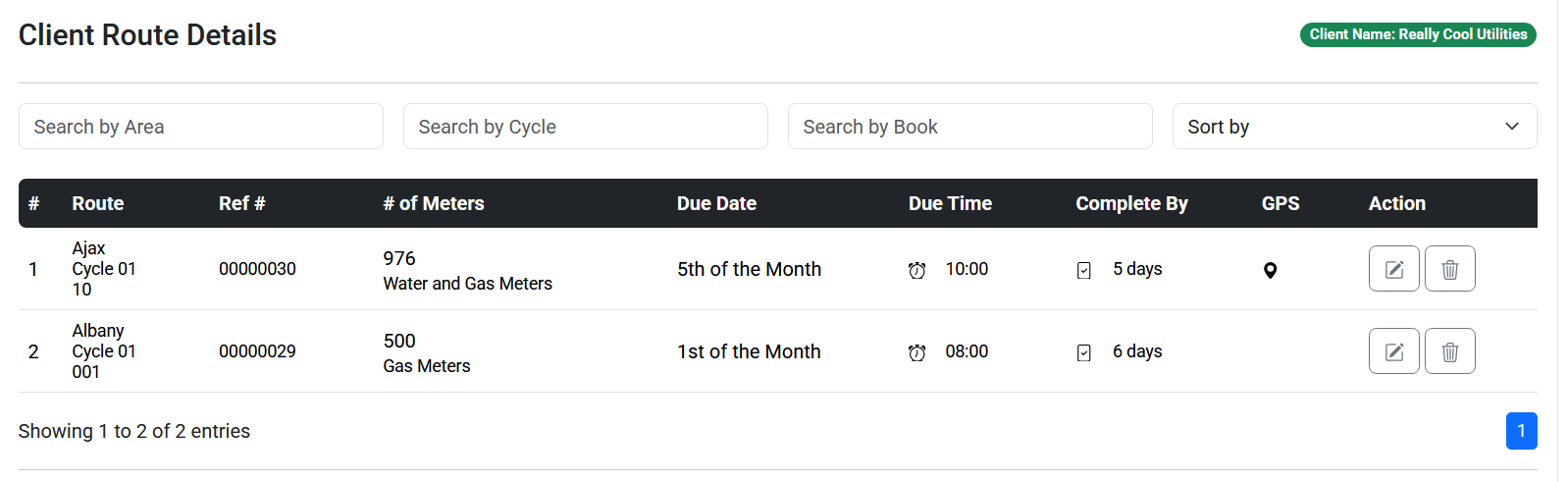Click the Due Date column header

(x=716, y=203)
